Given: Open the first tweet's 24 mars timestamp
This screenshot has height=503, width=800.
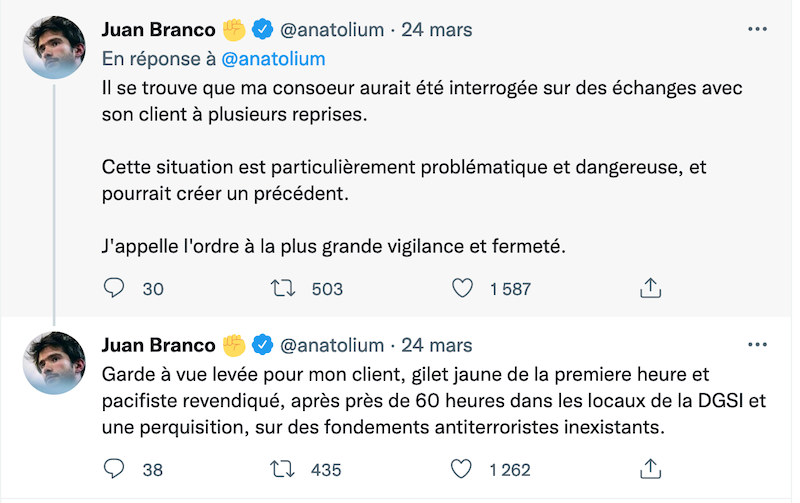Looking at the screenshot, I should click(436, 30).
